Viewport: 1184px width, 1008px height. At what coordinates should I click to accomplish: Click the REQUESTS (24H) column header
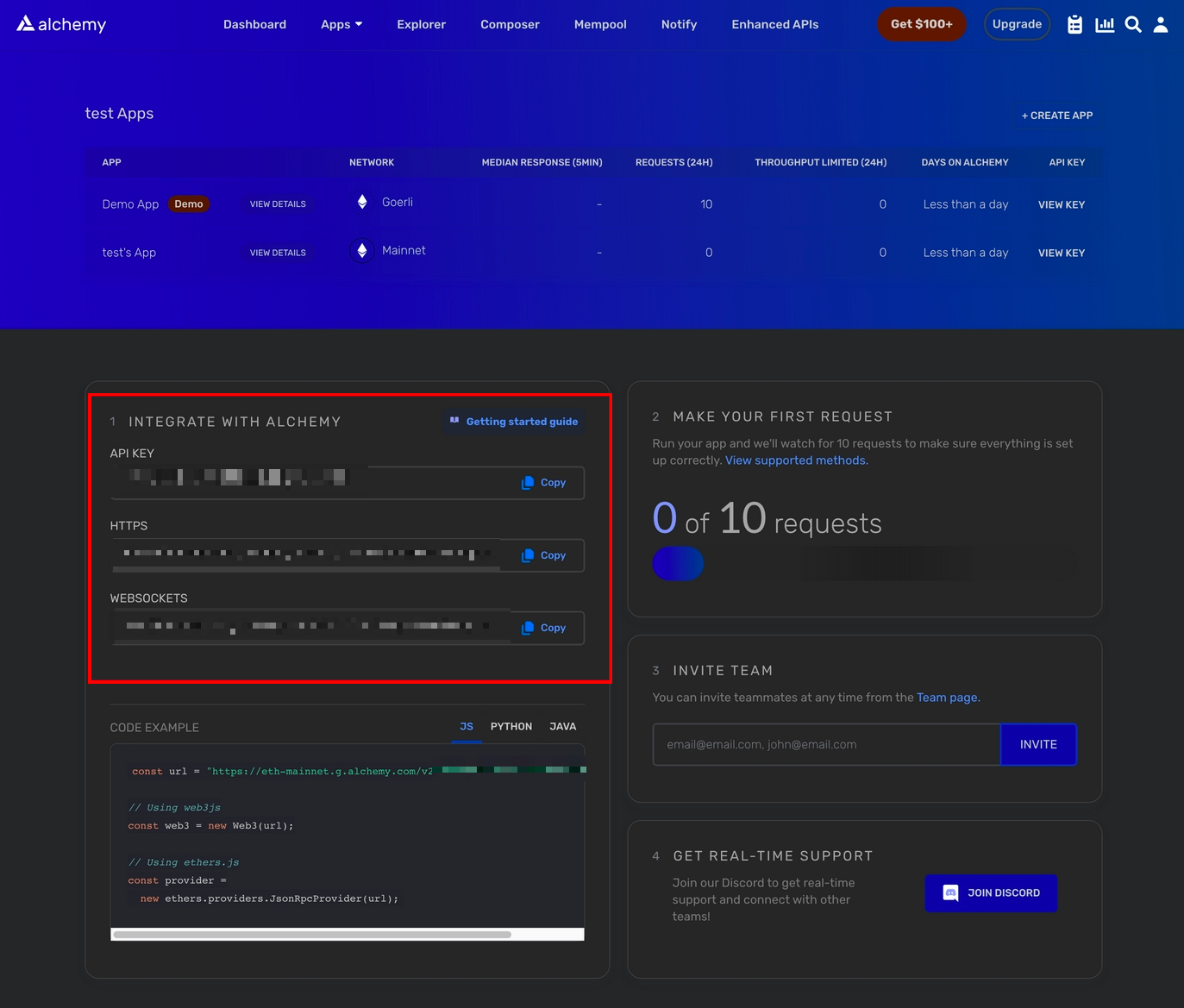click(x=674, y=162)
